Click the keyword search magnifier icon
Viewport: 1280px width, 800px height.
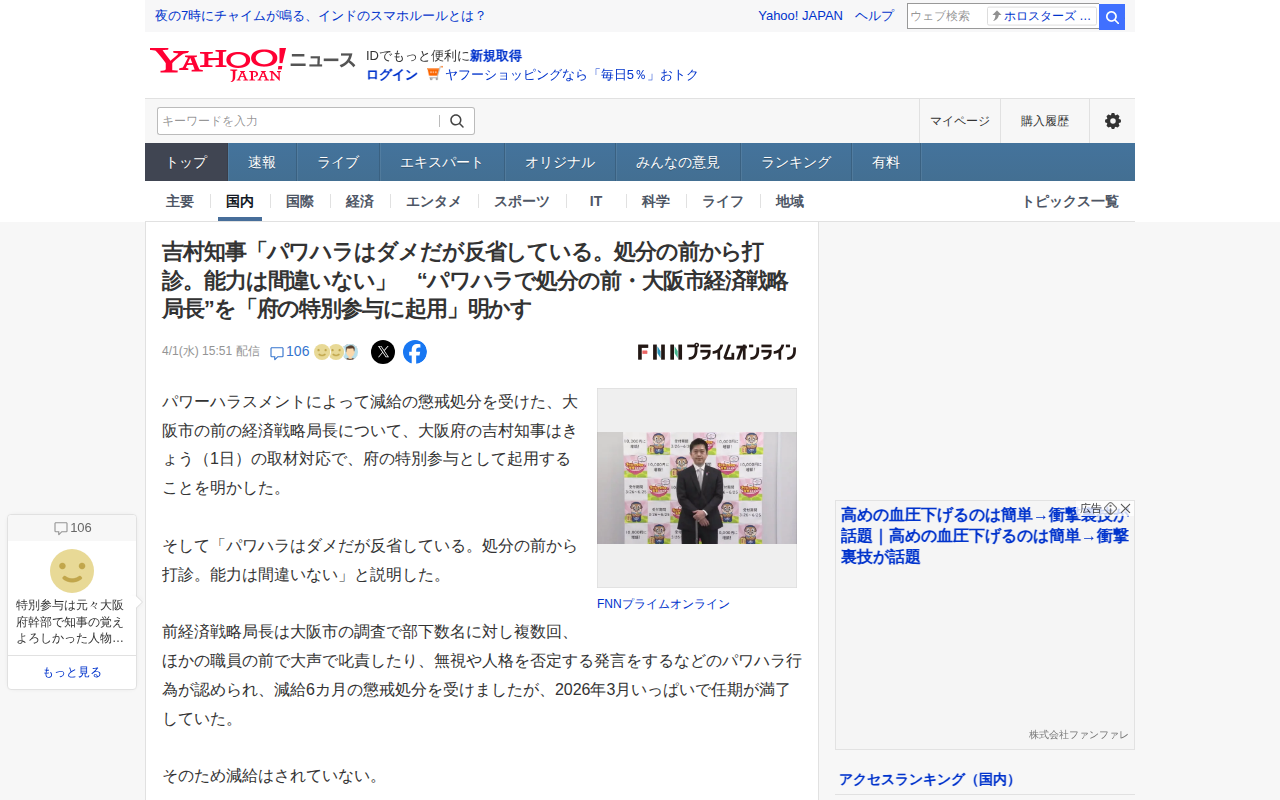coord(457,121)
